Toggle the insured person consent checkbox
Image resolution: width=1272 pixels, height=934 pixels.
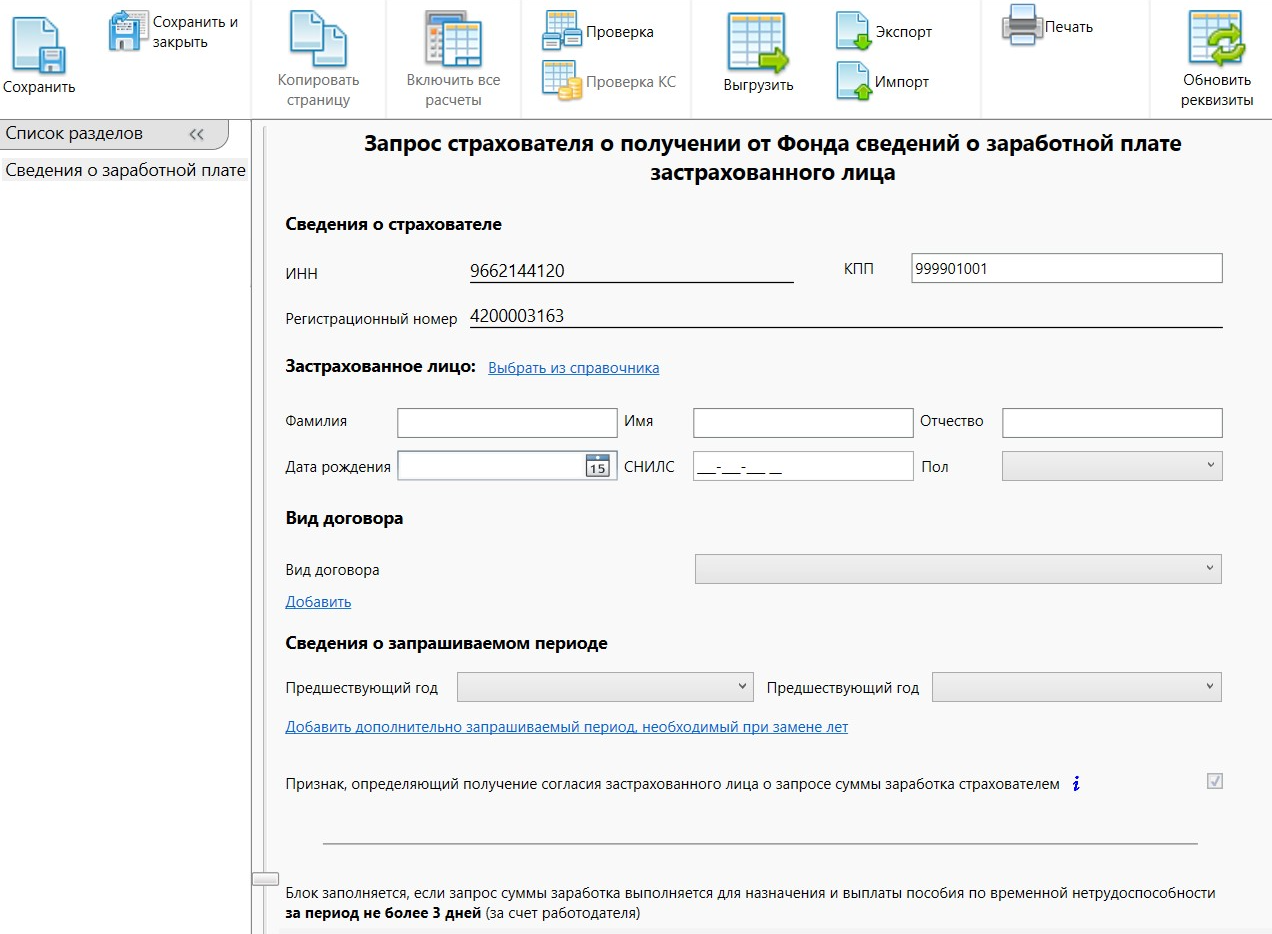click(x=1214, y=782)
